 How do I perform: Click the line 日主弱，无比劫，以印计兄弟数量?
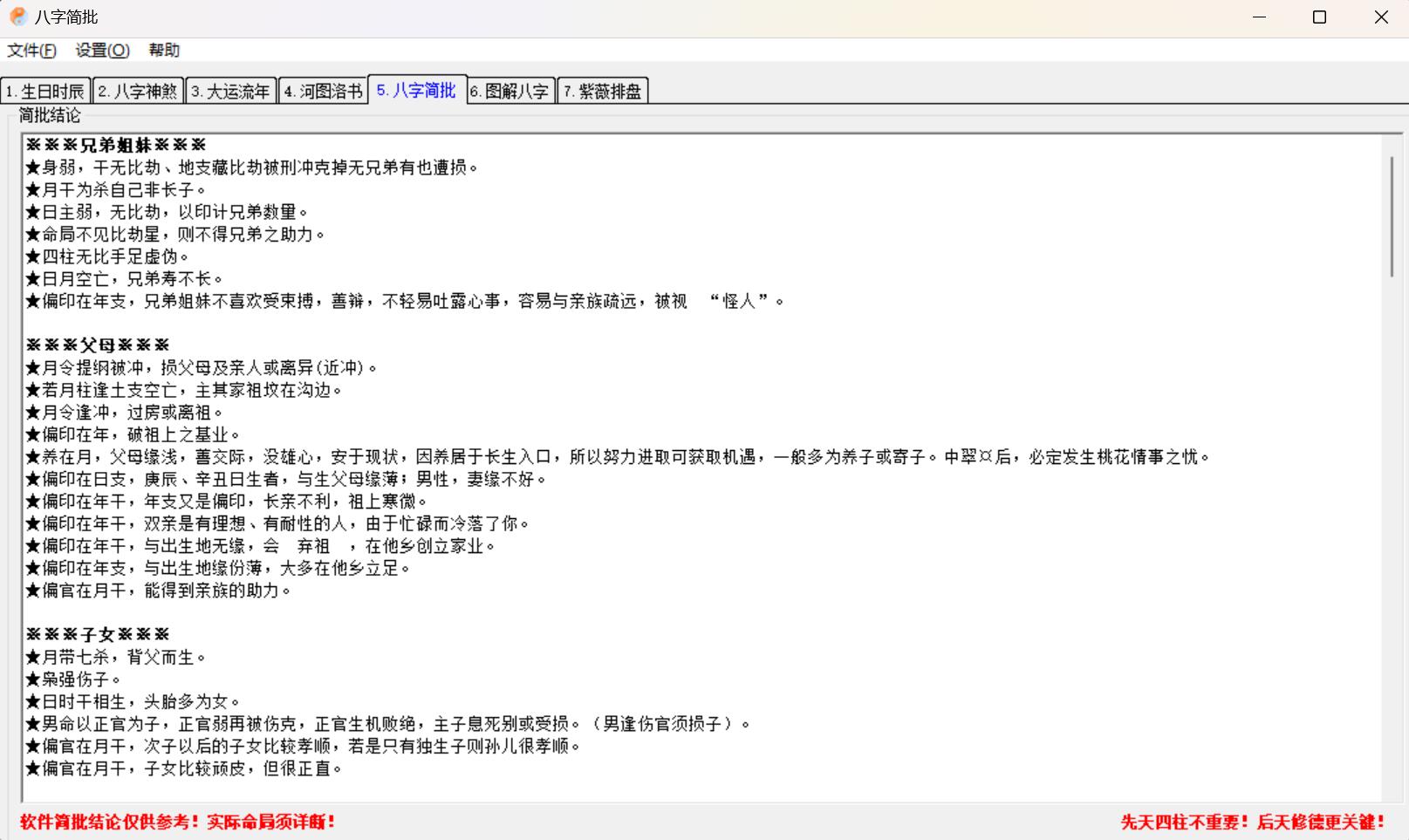[x=168, y=212]
